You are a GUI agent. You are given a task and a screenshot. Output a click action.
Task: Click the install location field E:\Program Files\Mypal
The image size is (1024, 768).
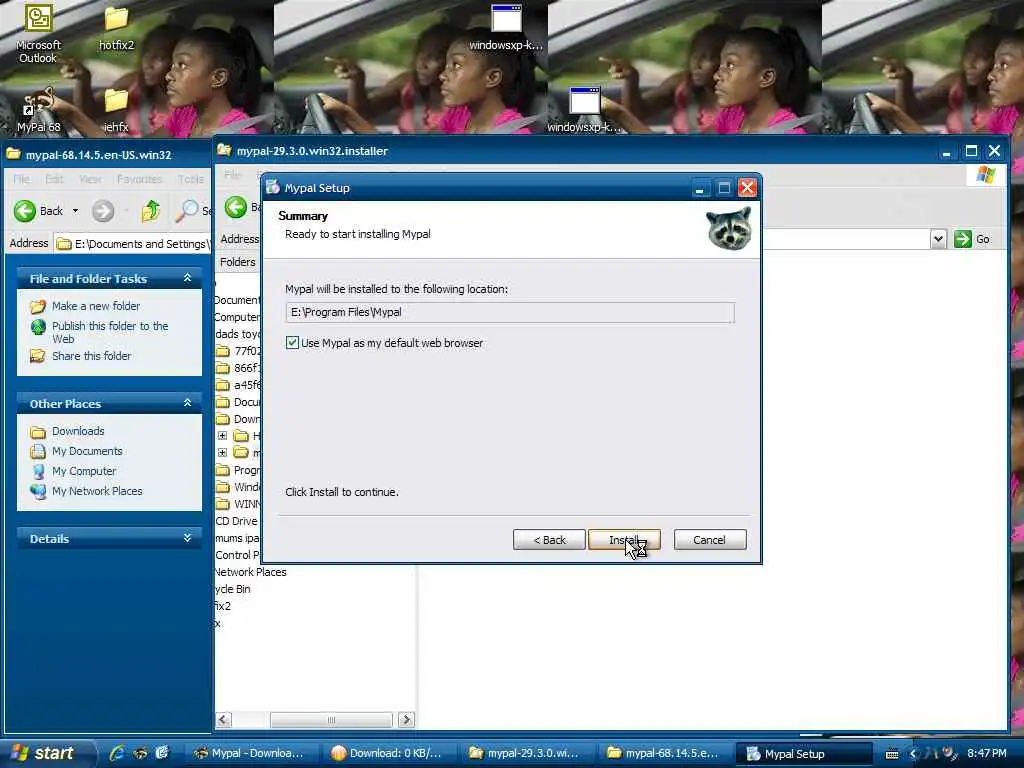509,312
